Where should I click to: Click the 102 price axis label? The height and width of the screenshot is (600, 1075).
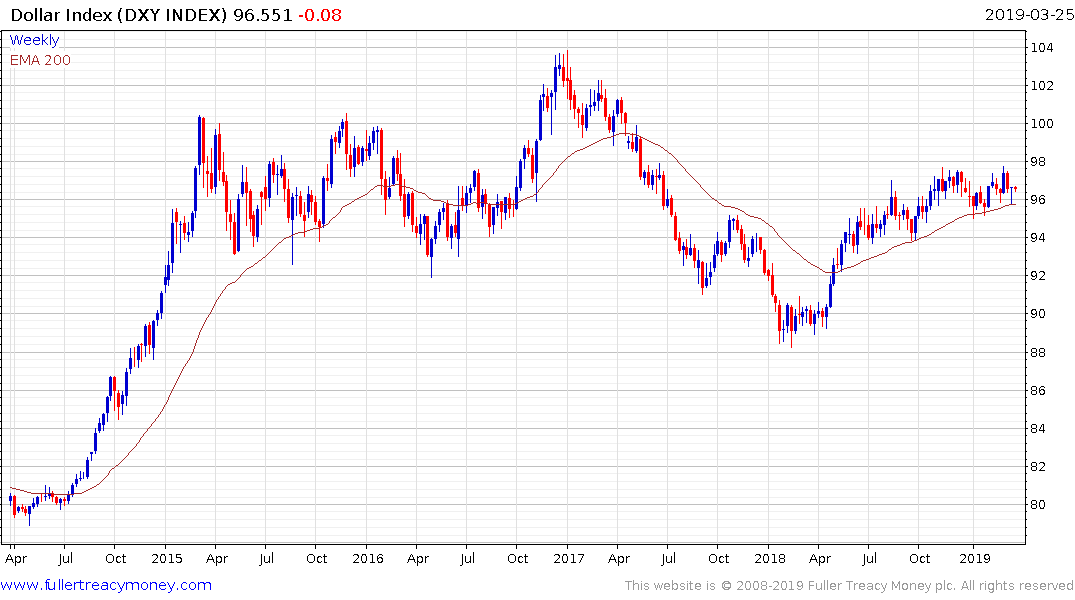pyautogui.click(x=1042, y=86)
